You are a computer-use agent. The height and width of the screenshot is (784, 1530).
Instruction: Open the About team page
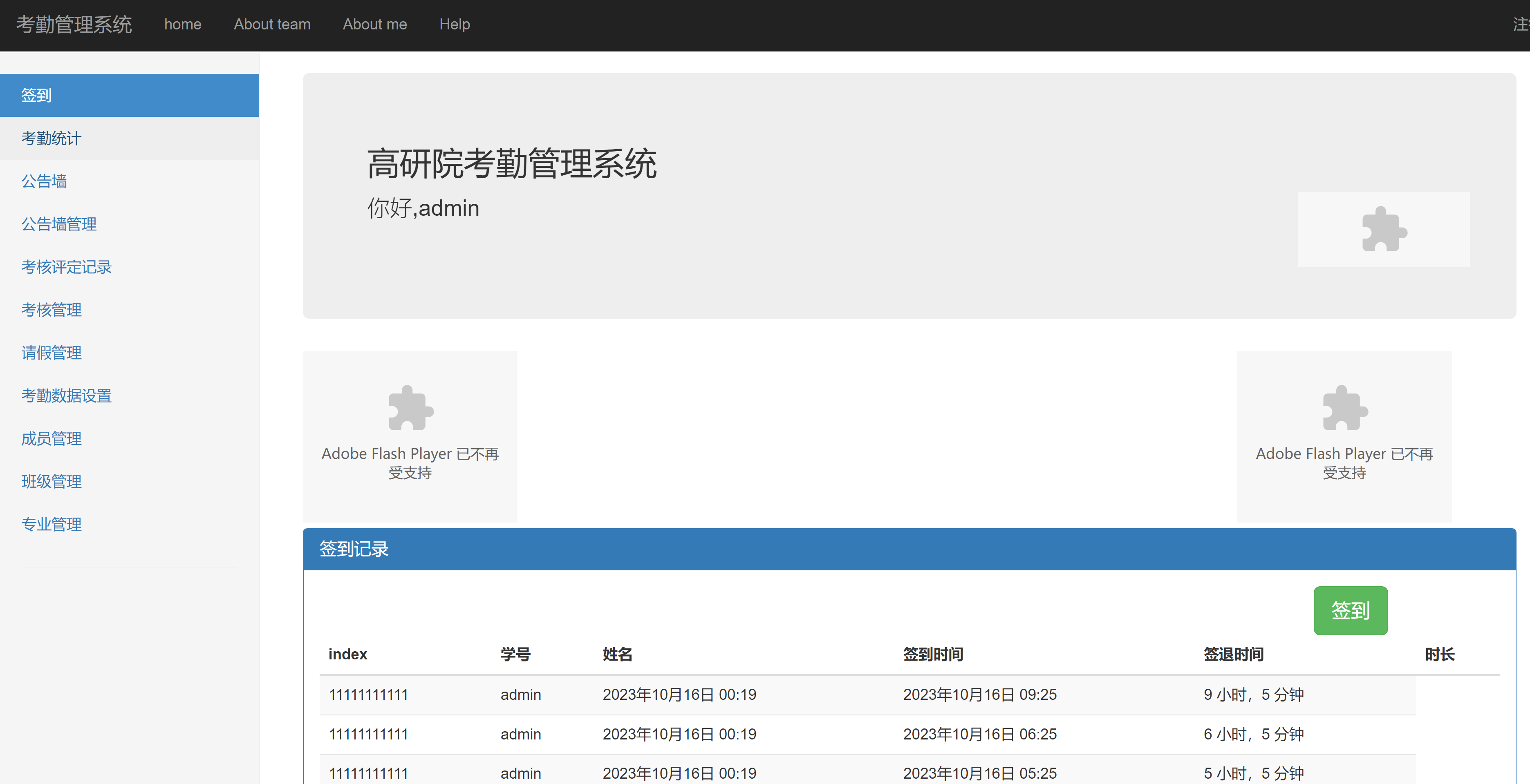point(272,25)
